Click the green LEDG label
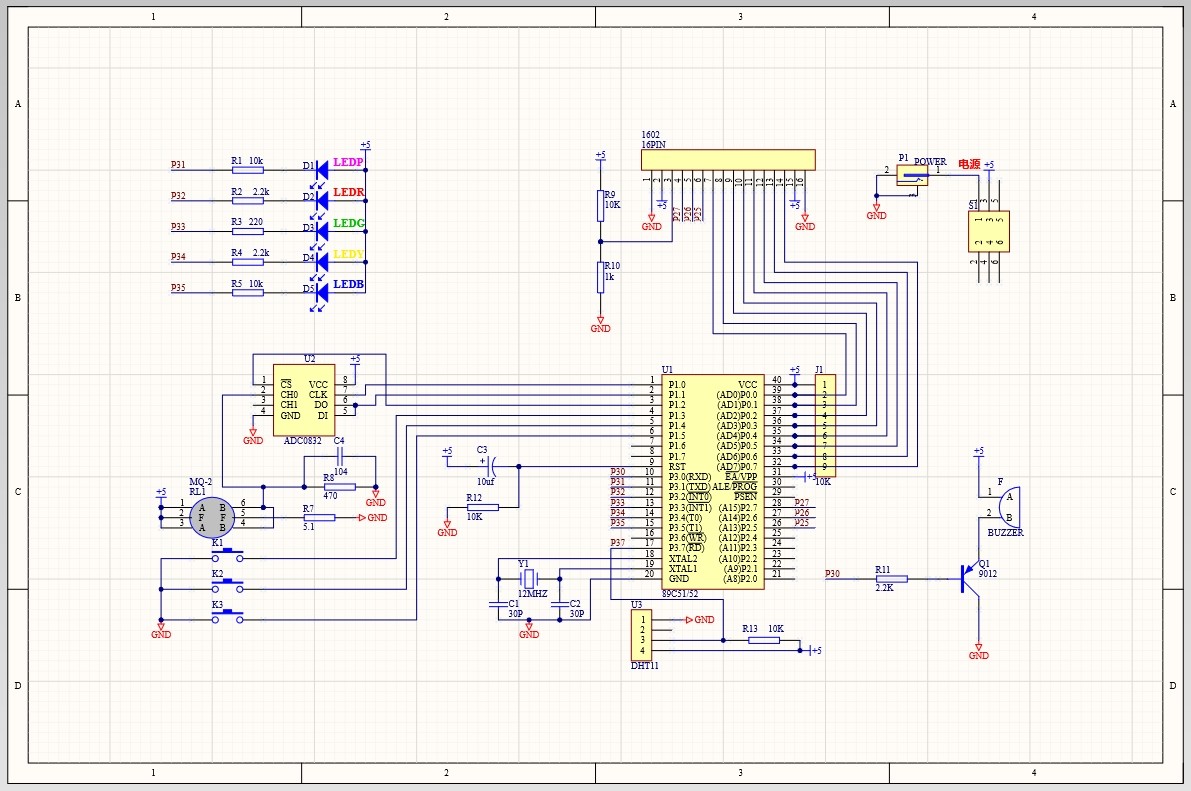The image size is (1191, 791). (x=349, y=223)
